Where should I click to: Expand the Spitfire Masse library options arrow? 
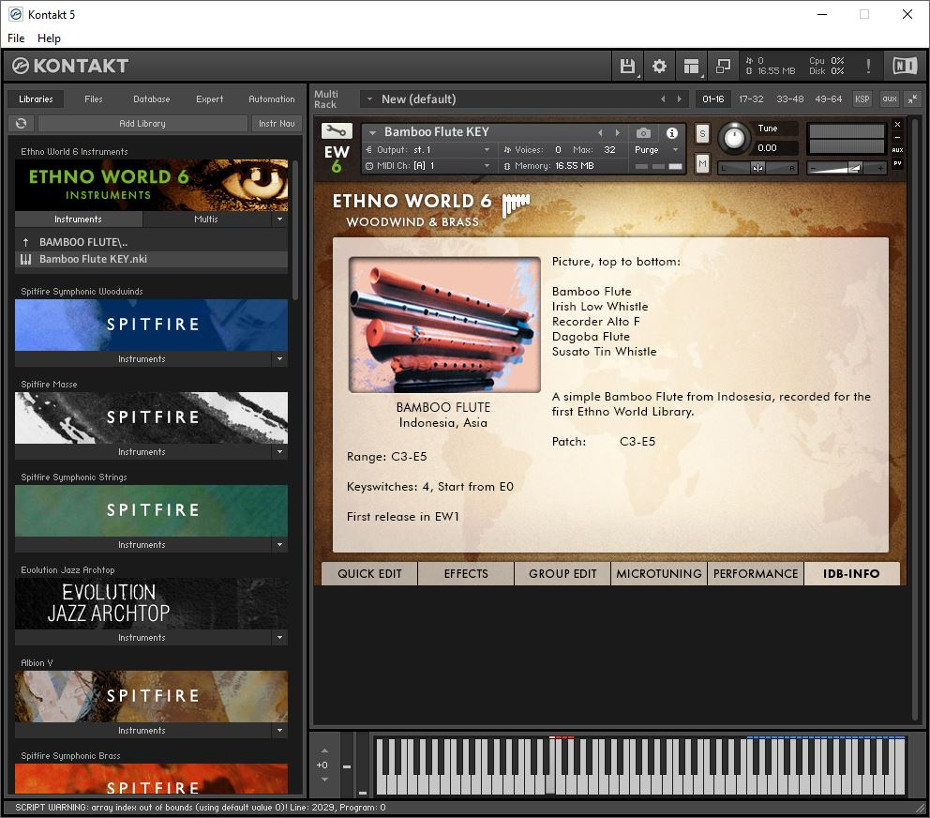point(280,452)
